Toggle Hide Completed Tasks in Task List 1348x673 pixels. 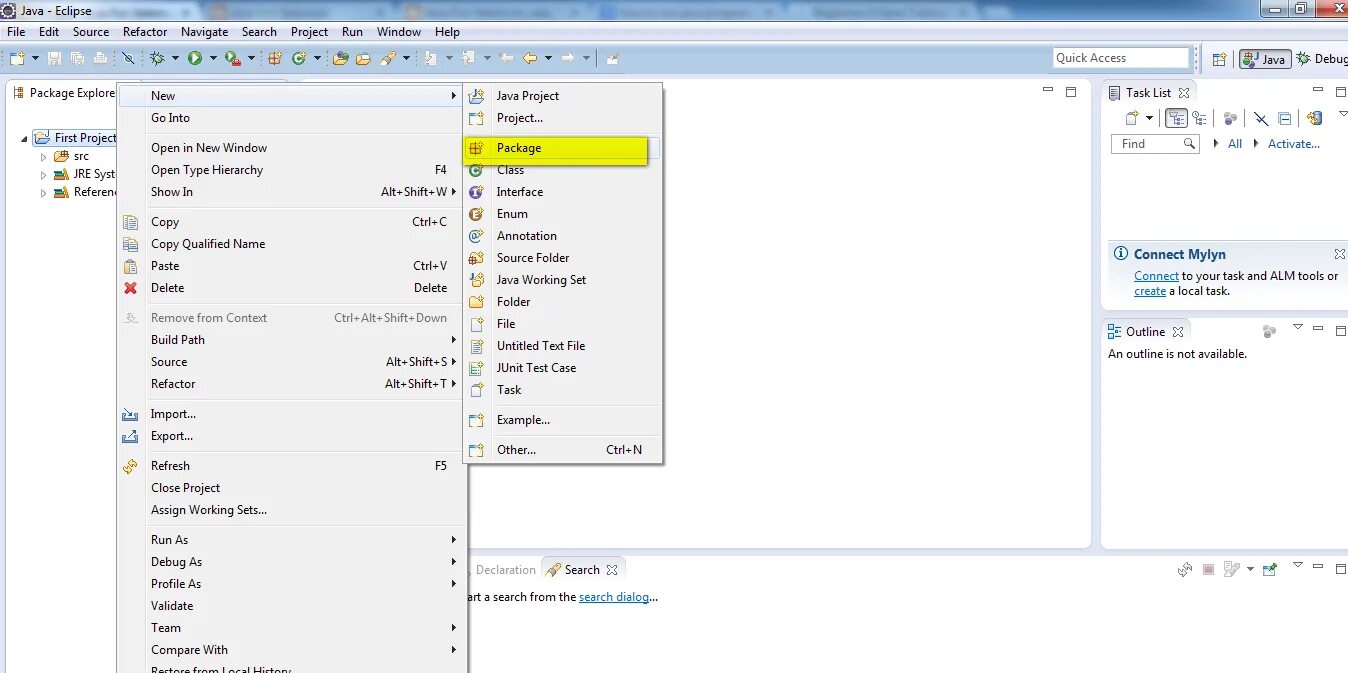tap(1261, 118)
